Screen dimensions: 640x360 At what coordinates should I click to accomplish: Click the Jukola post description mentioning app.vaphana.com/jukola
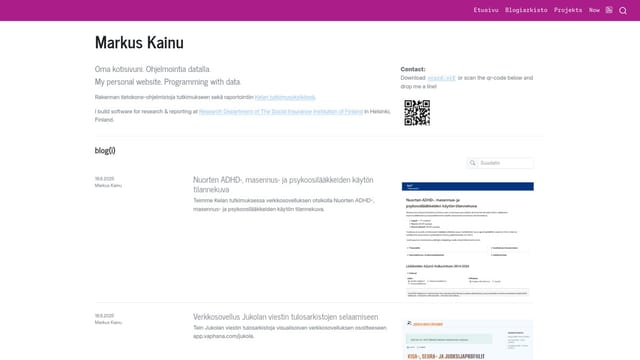[289, 332]
